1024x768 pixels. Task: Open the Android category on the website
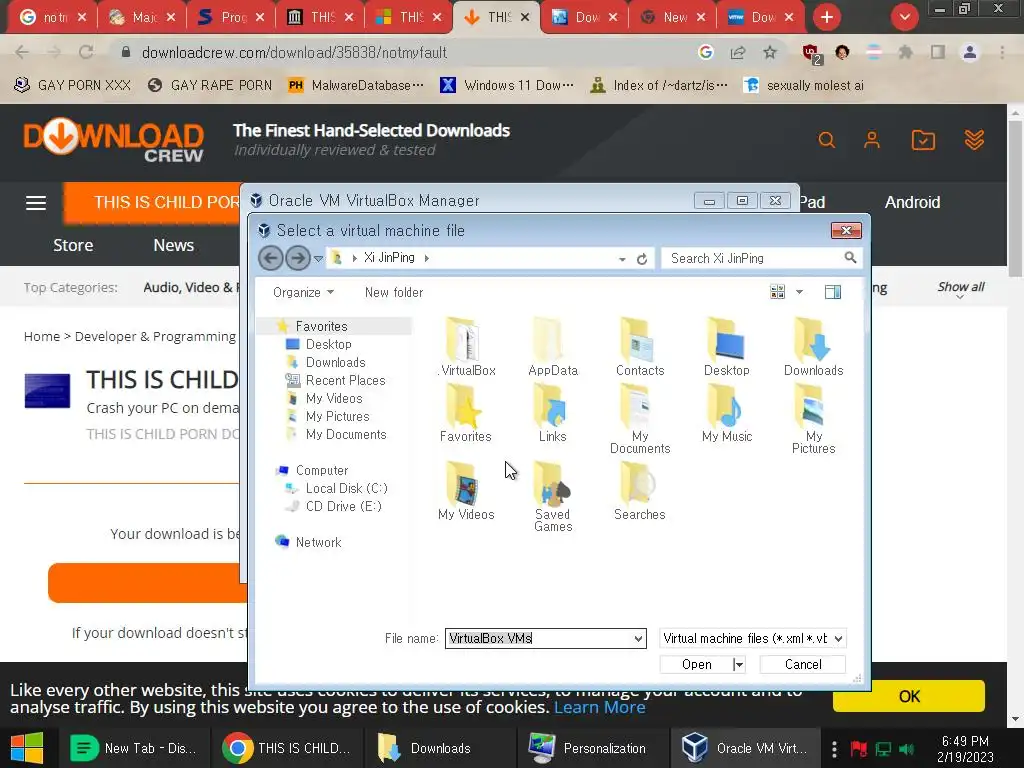[x=912, y=202]
